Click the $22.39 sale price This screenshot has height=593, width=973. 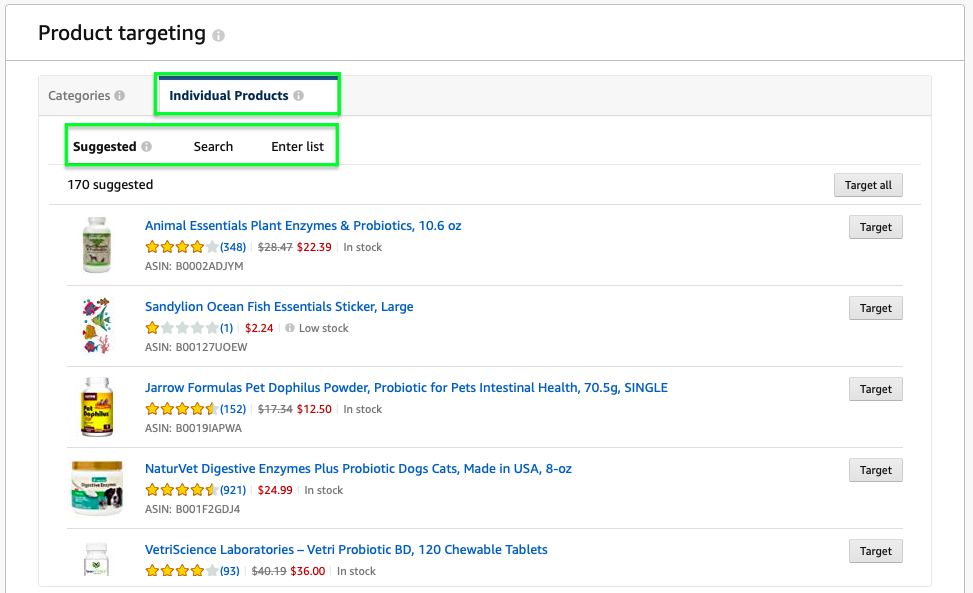(x=314, y=247)
